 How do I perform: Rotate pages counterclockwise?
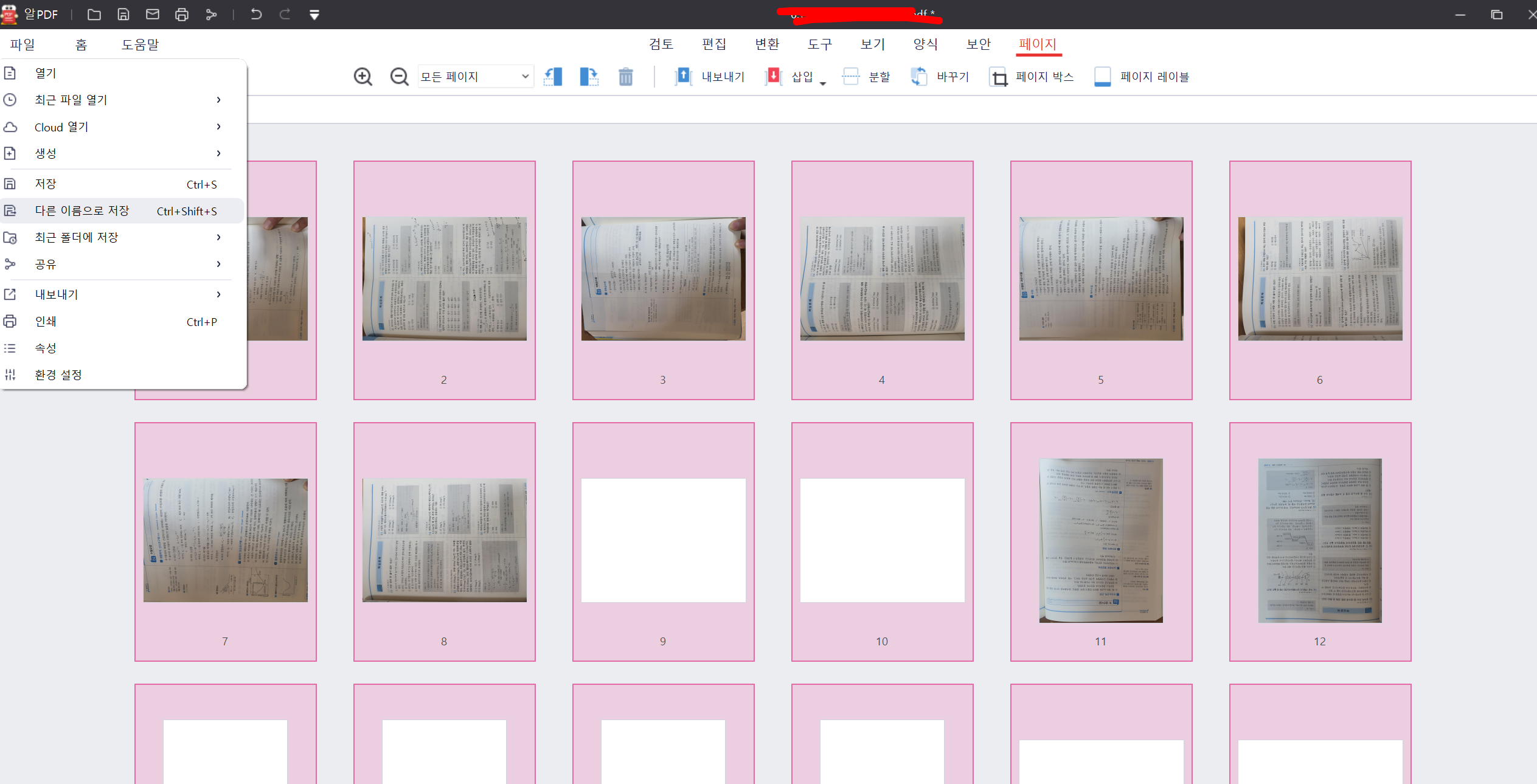[x=553, y=77]
